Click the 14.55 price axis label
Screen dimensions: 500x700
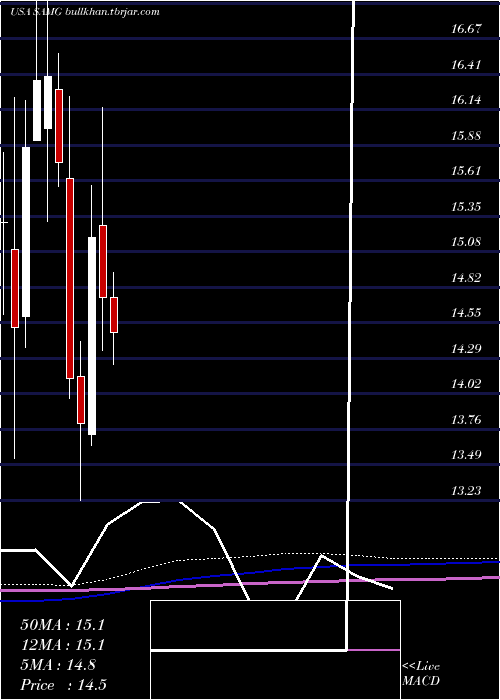(x=466, y=313)
